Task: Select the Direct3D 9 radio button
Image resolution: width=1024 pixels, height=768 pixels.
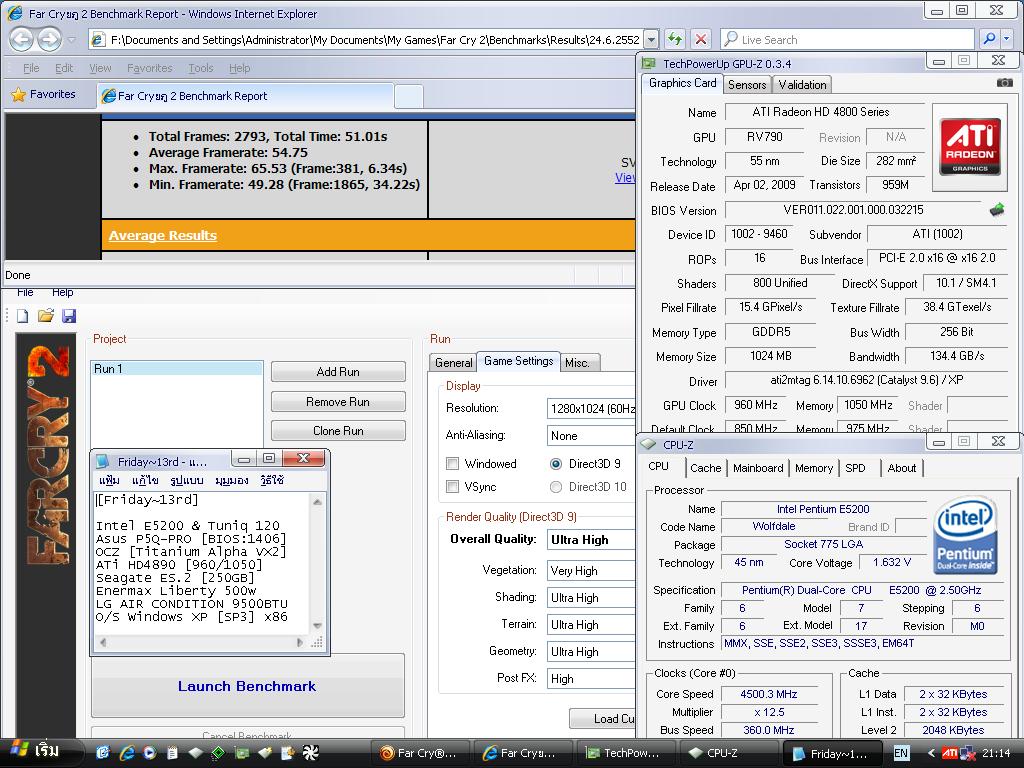Action: [556, 464]
